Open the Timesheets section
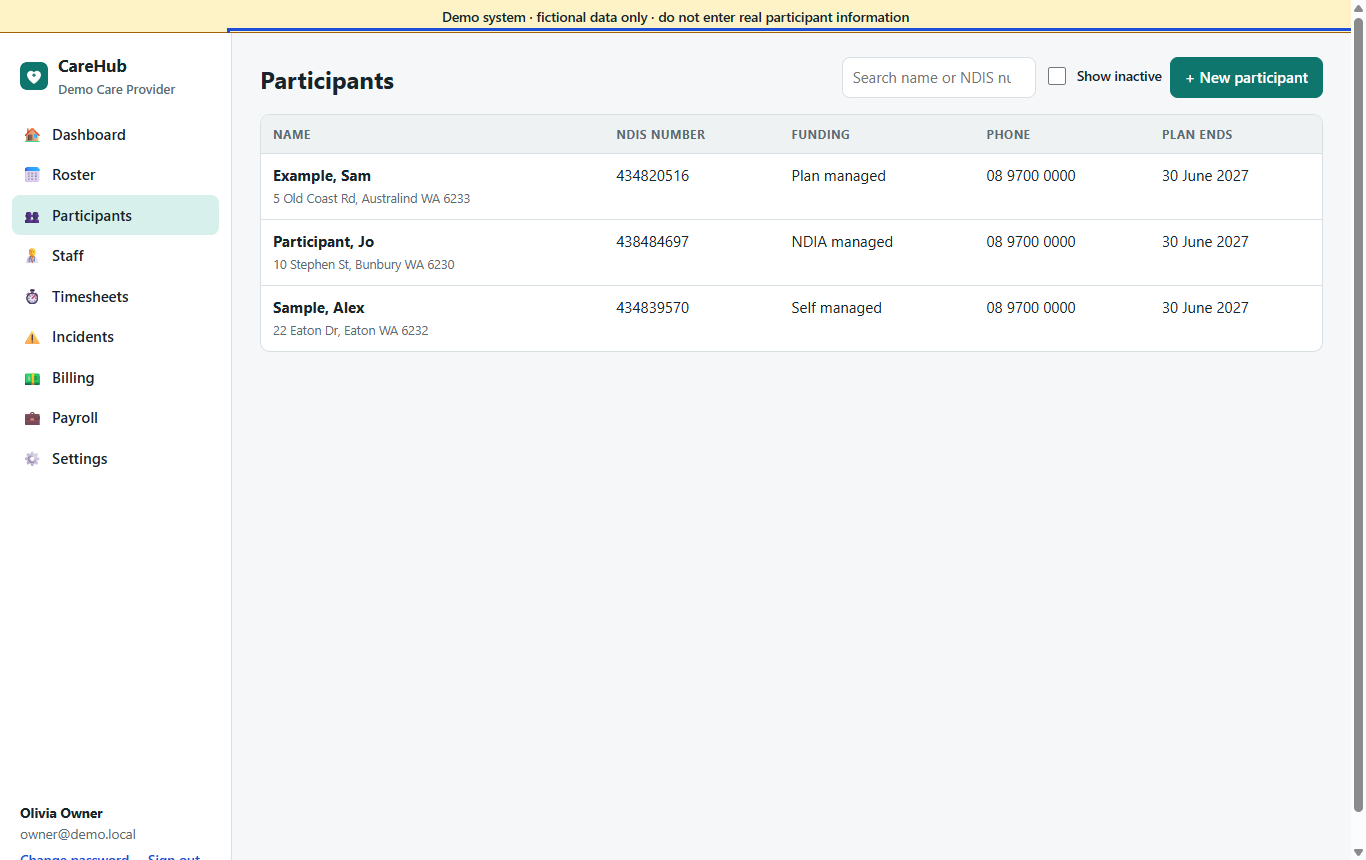1366x860 pixels. tap(115, 297)
